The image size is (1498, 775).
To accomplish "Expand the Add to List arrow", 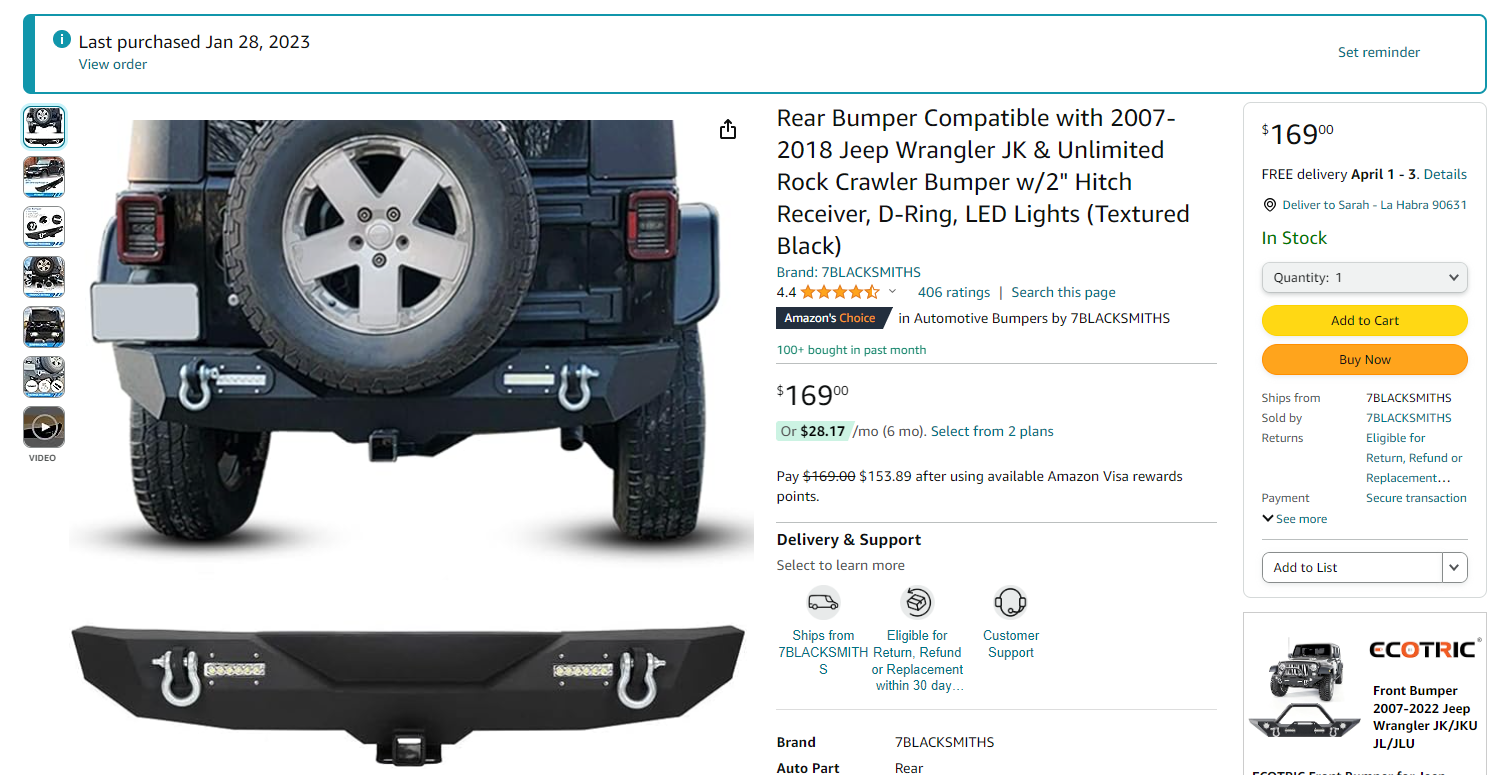I will (1455, 567).
